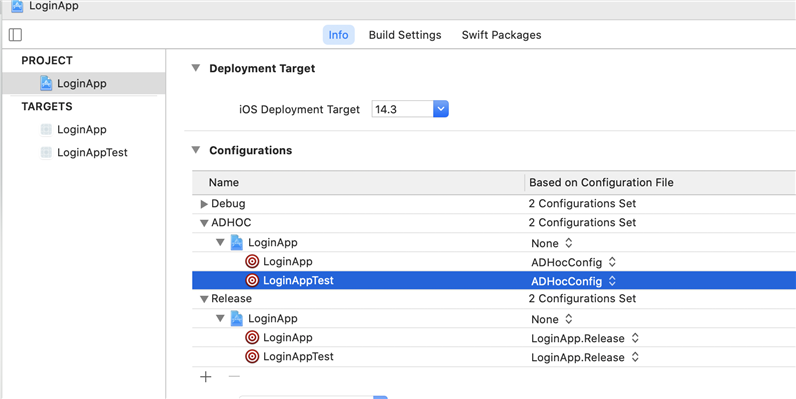Click the LoginApp project icon in sidebar
The height and width of the screenshot is (399, 796).
tap(46, 83)
